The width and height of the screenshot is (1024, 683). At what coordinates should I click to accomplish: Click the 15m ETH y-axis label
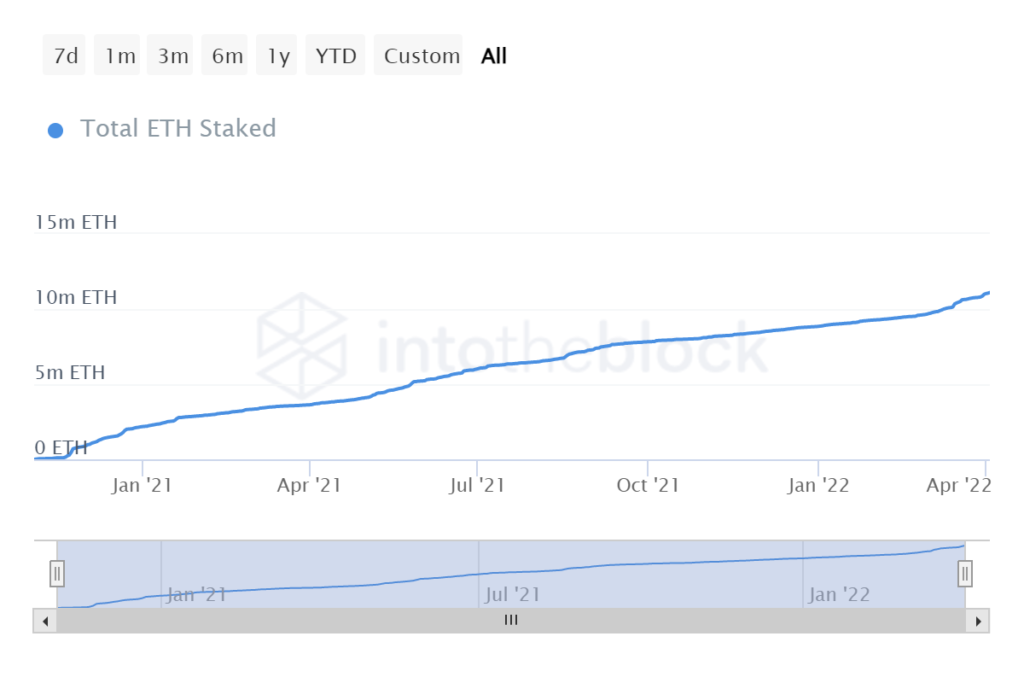(76, 222)
